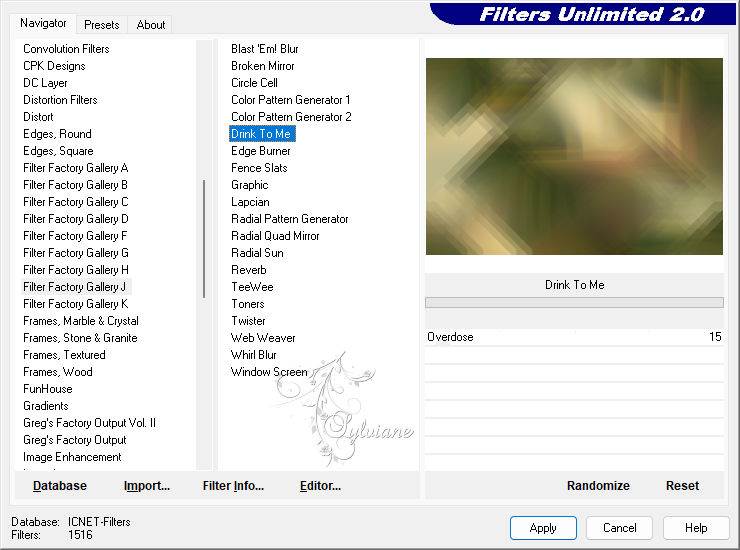This screenshot has width=740, height=550.
Task: Open the Editor... button
Action: pyautogui.click(x=320, y=486)
